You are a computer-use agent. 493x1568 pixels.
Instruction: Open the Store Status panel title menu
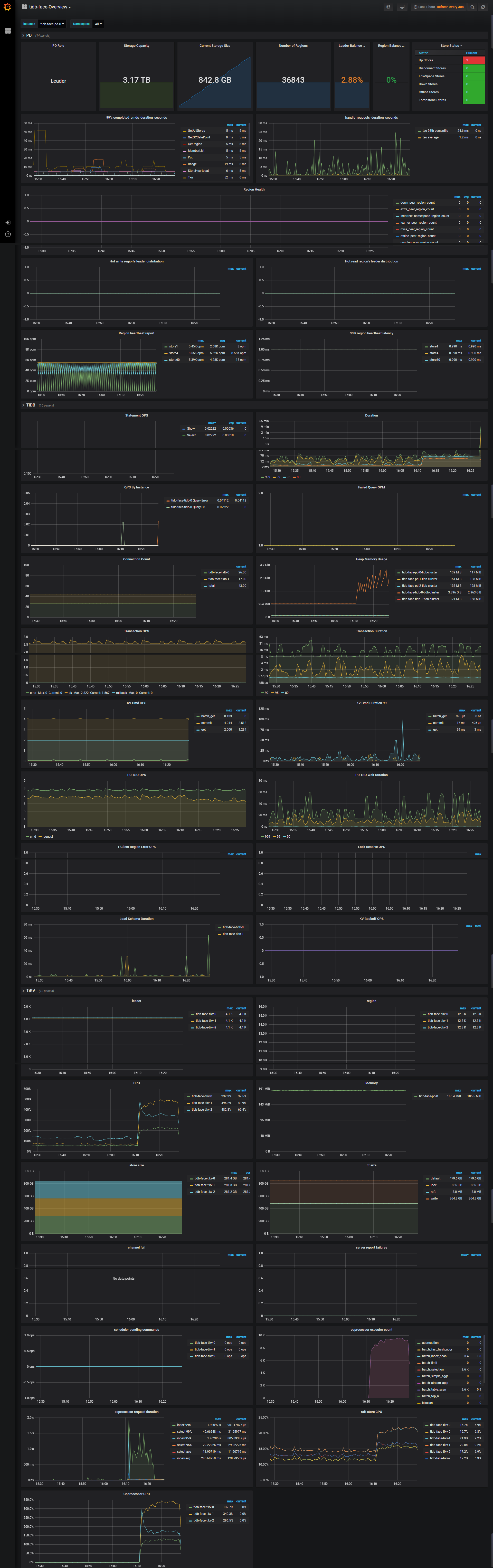450,46
